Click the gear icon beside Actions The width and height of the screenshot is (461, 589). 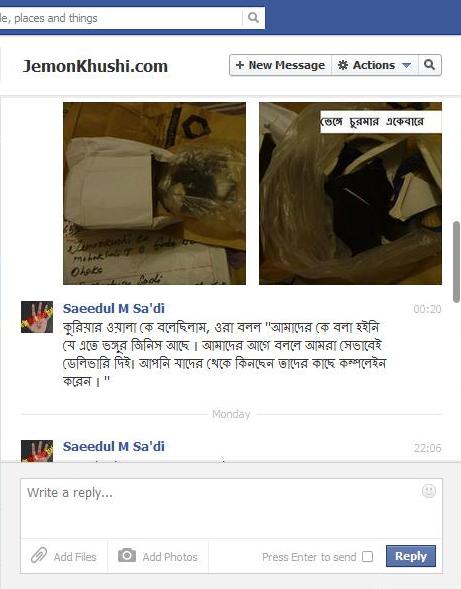(x=343, y=65)
